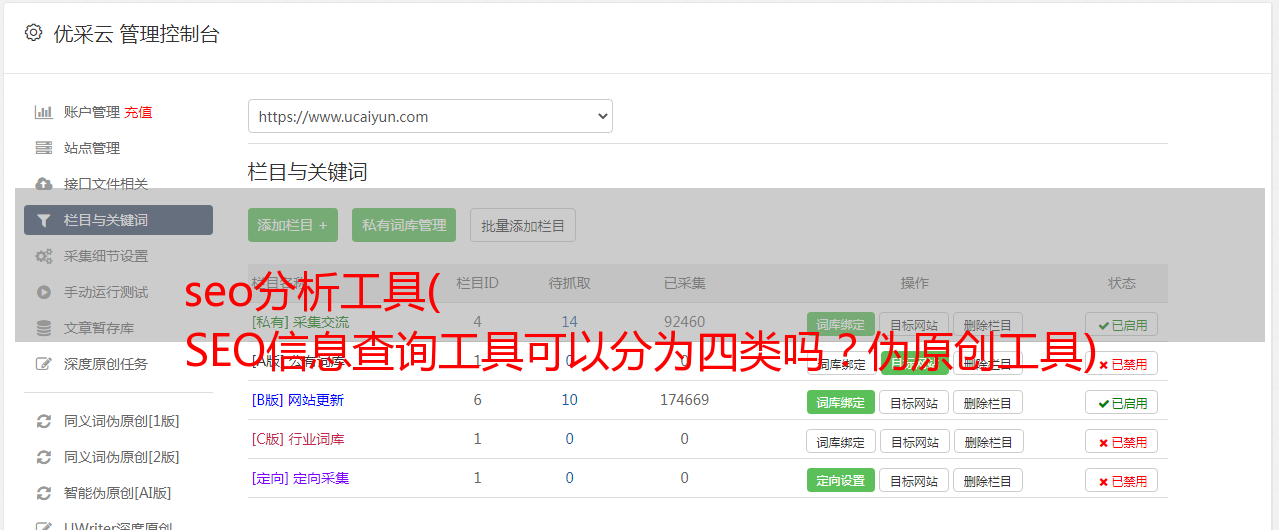Click the [B版] 网站更新 column name
The height and width of the screenshot is (530, 1279).
coord(297,400)
